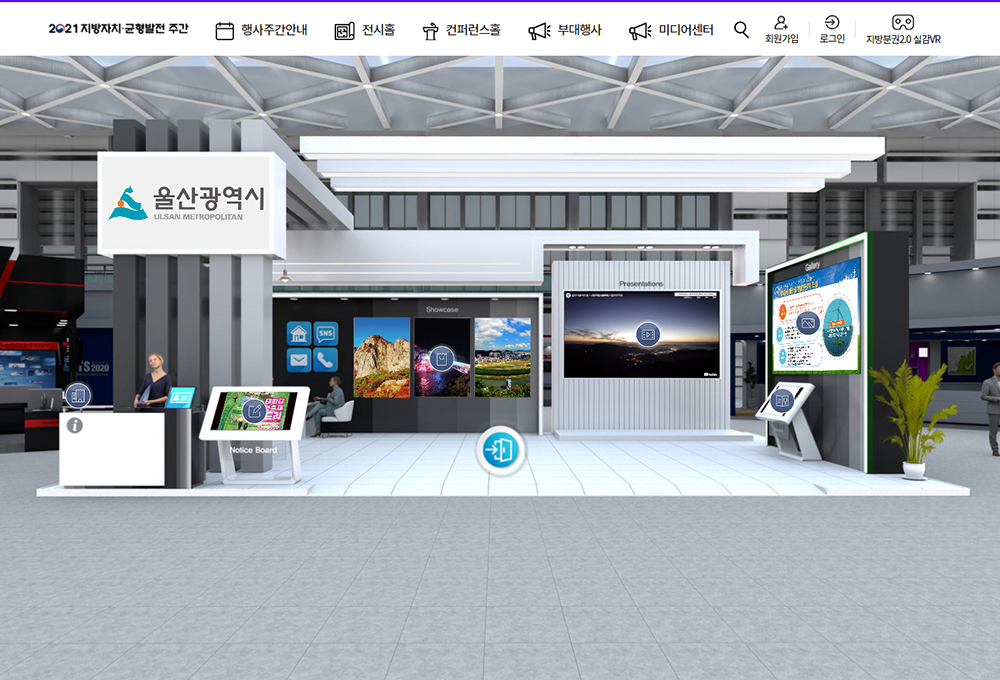Click the Presentations label above the video
Viewport: 1000px width, 680px height.
click(x=641, y=284)
